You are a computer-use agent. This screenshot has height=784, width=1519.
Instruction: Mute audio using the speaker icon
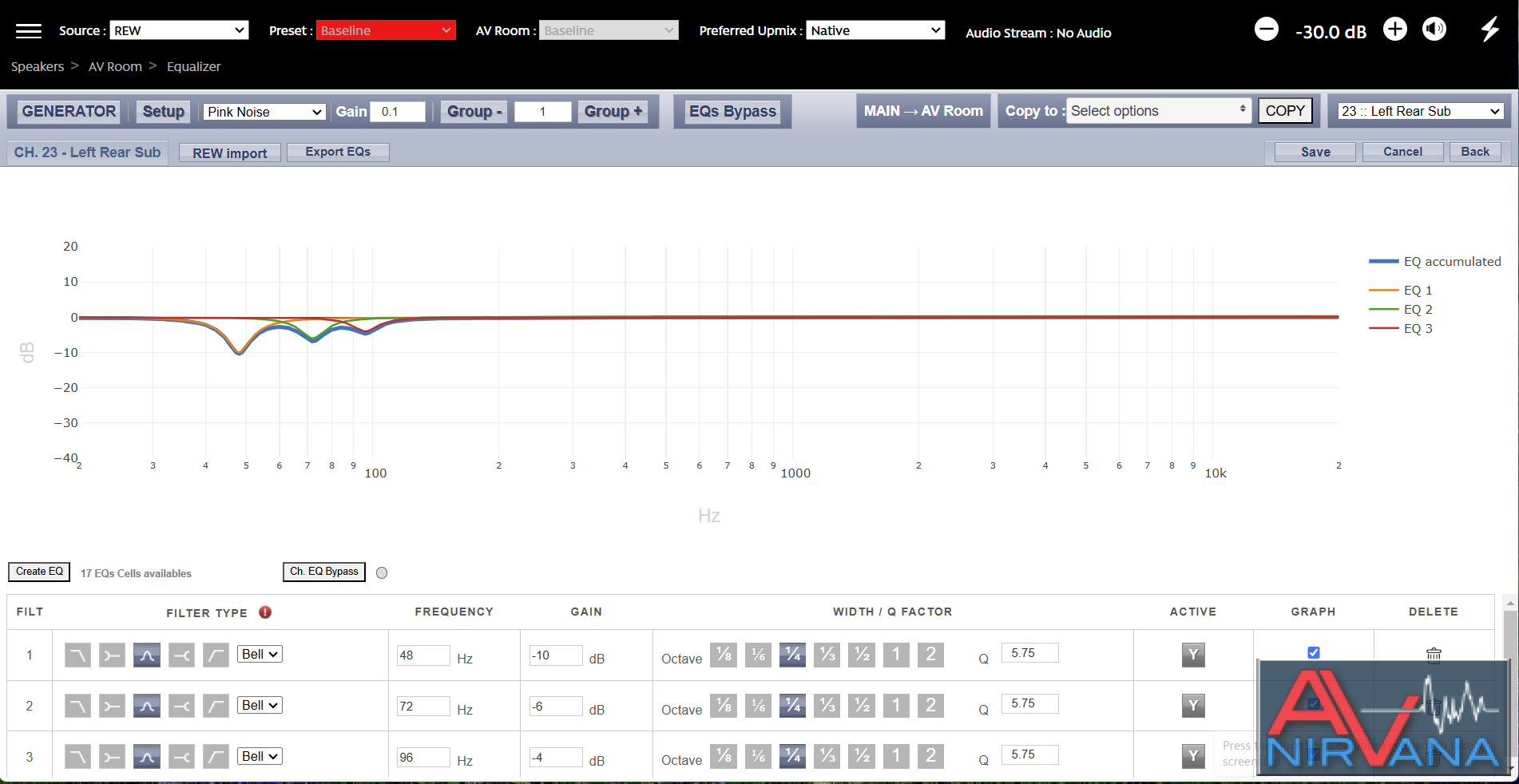(x=1434, y=30)
